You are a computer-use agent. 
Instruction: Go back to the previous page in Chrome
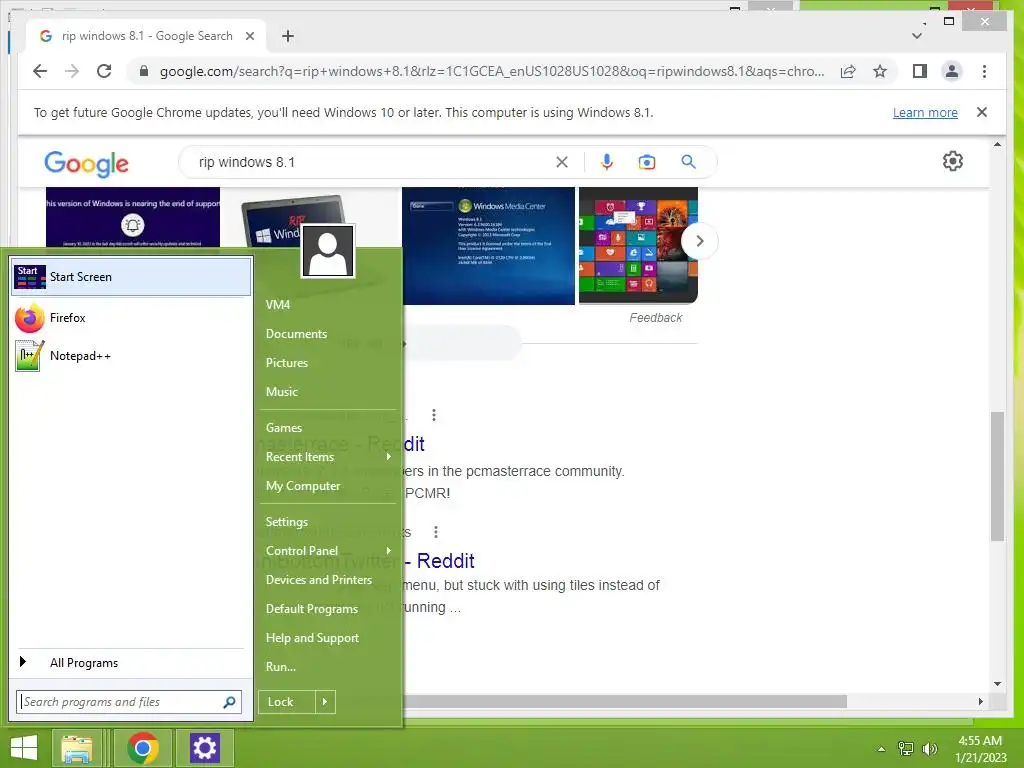coord(40,71)
